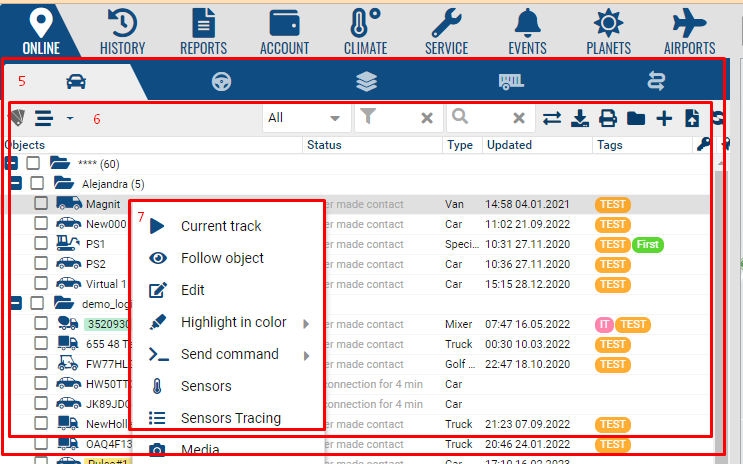The height and width of the screenshot is (464, 743).
Task: Go to the Account section
Action: tap(284, 32)
